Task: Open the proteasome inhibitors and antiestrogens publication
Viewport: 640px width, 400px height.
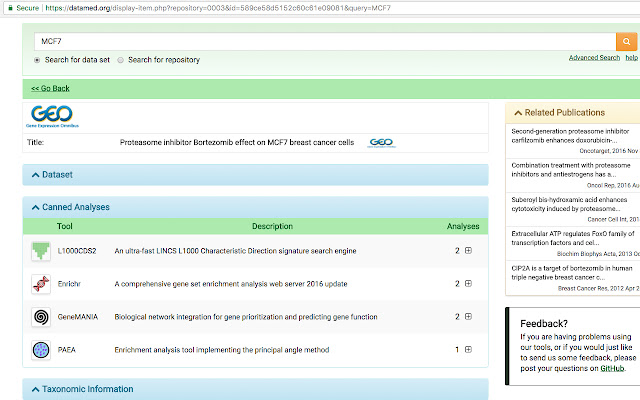Action: [571, 170]
